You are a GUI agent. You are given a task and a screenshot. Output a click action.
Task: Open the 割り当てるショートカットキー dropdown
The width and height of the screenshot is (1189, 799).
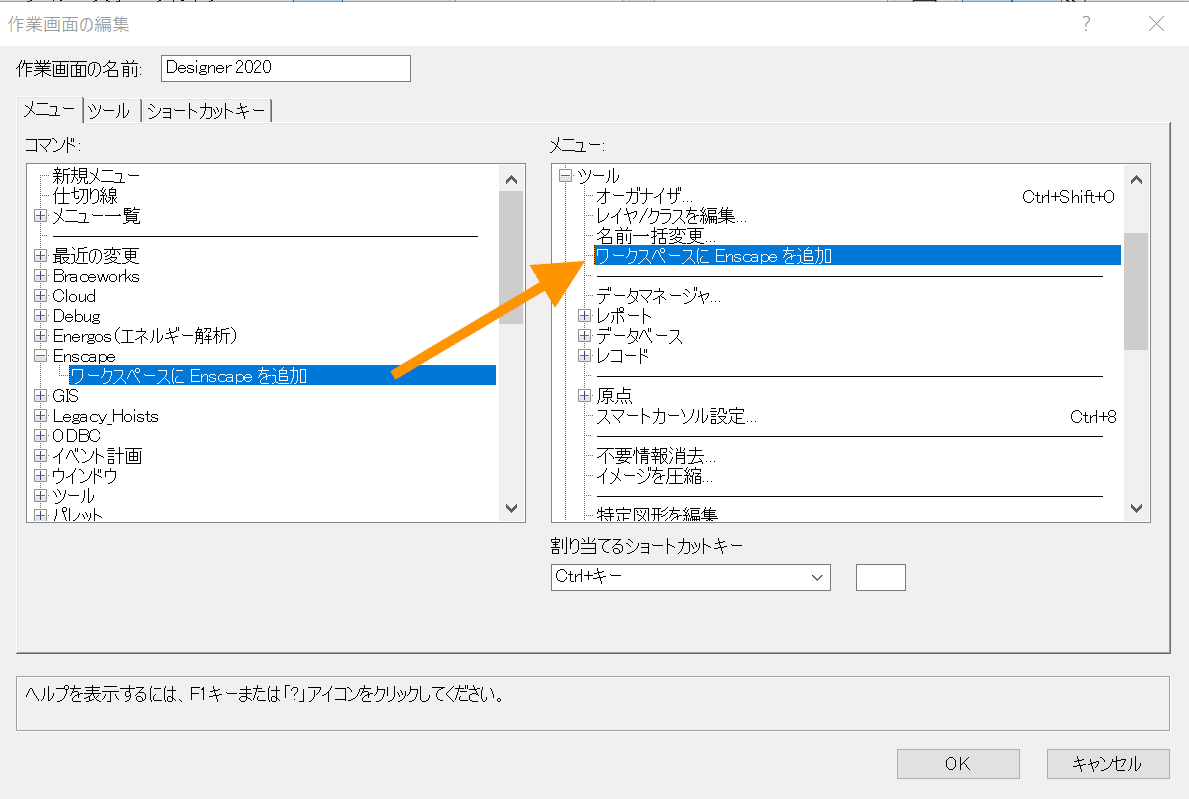(x=817, y=577)
